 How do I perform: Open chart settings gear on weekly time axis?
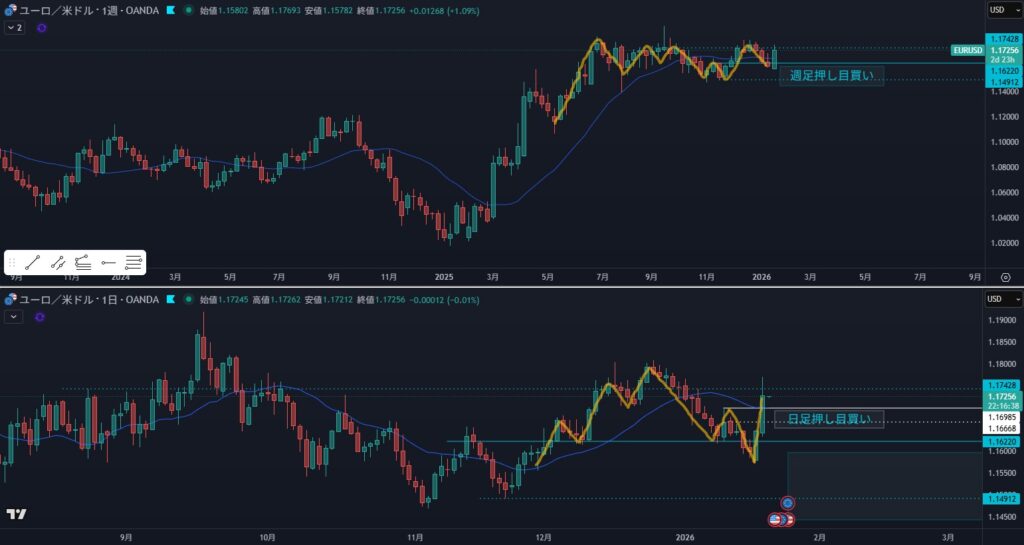[x=1005, y=276]
